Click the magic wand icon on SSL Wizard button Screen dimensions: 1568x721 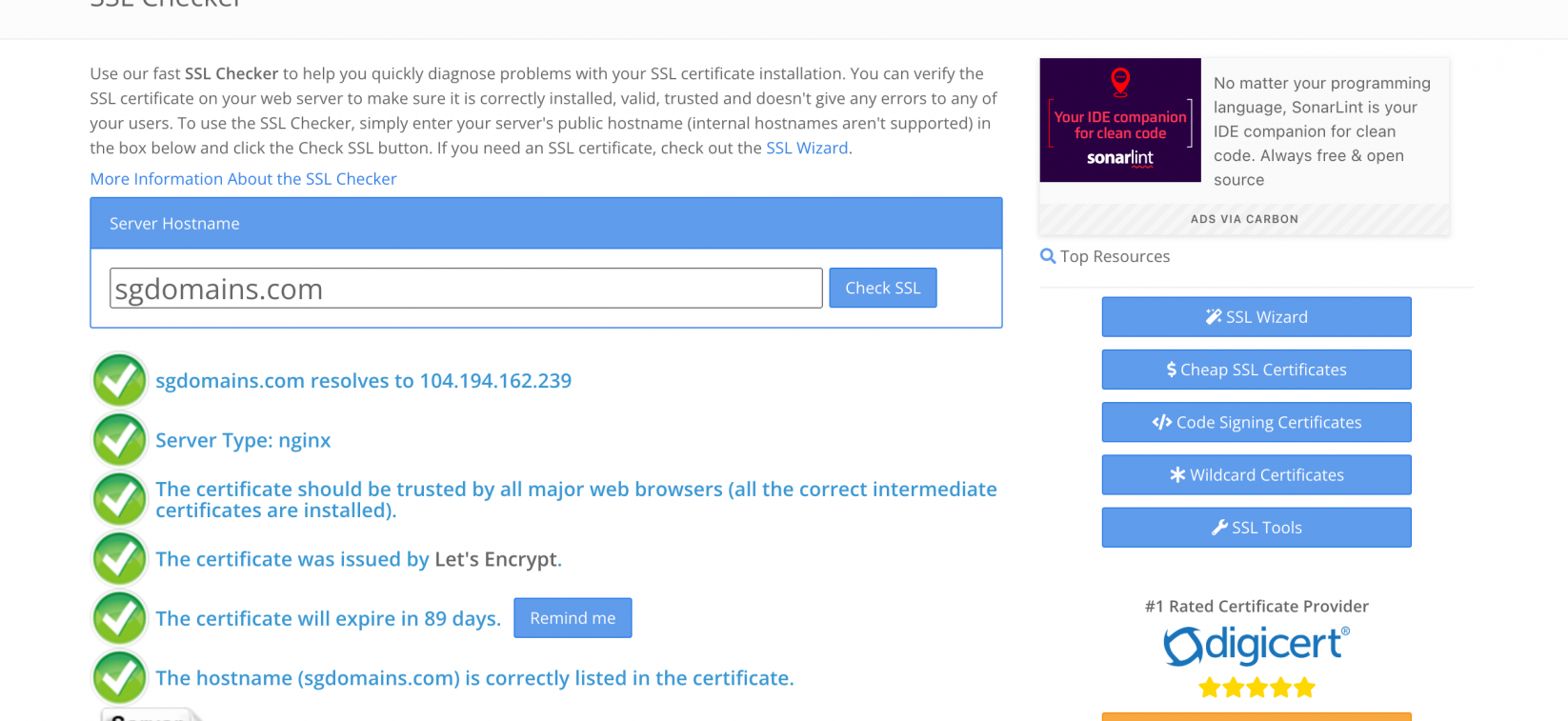(x=1214, y=317)
